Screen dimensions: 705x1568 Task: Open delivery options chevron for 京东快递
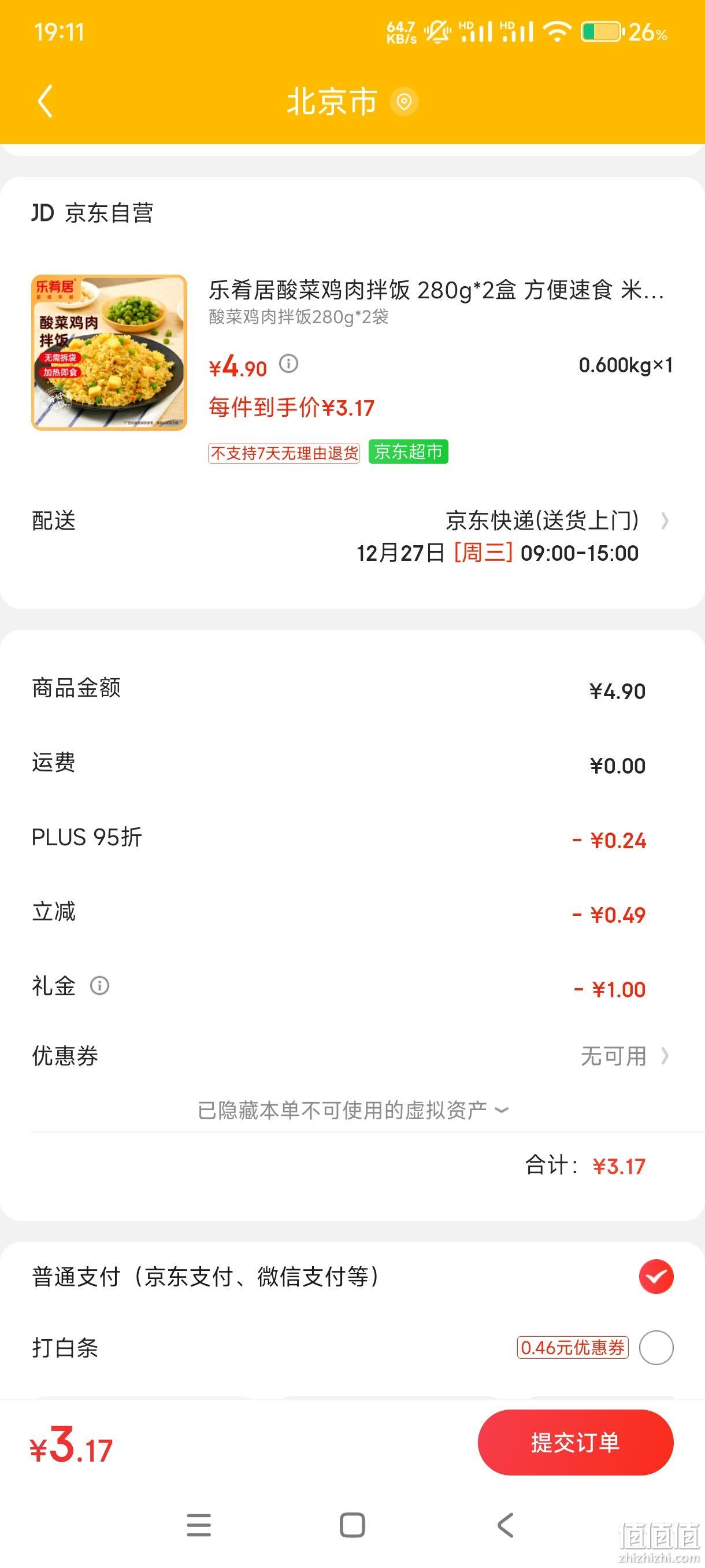click(665, 521)
